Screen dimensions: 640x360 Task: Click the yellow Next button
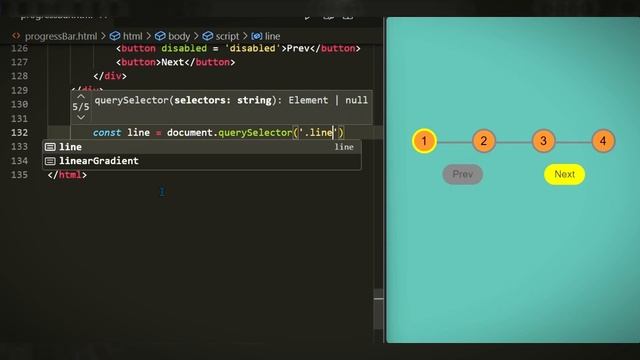[x=564, y=174]
